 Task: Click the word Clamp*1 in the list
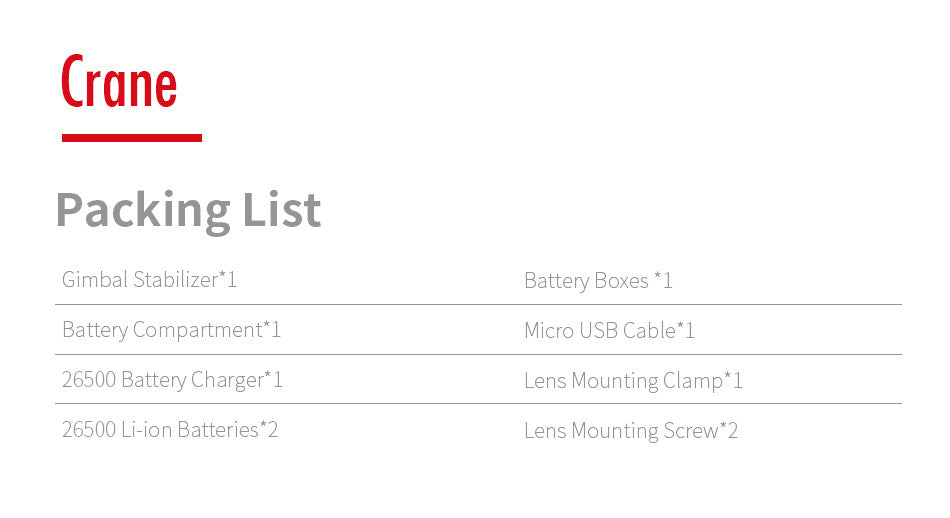[x=703, y=381]
